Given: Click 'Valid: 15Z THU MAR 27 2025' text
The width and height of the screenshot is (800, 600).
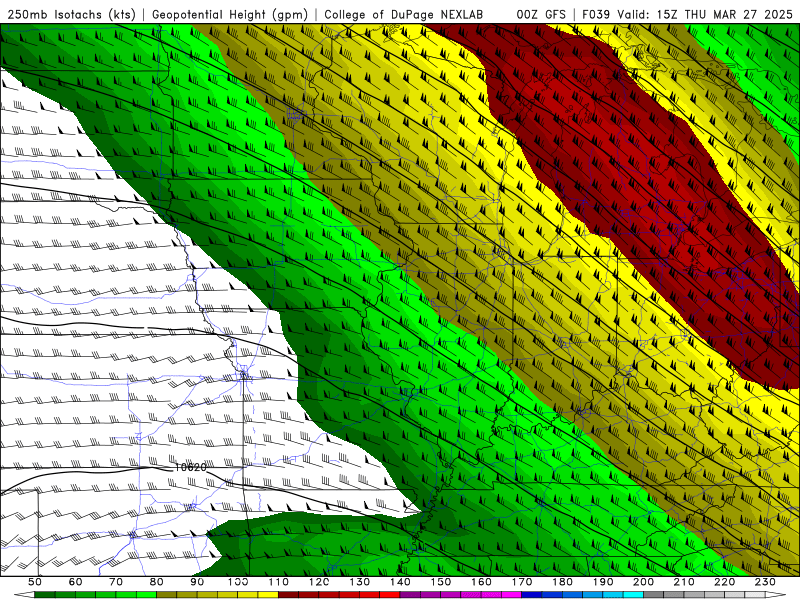Looking at the screenshot, I should [x=705, y=14].
